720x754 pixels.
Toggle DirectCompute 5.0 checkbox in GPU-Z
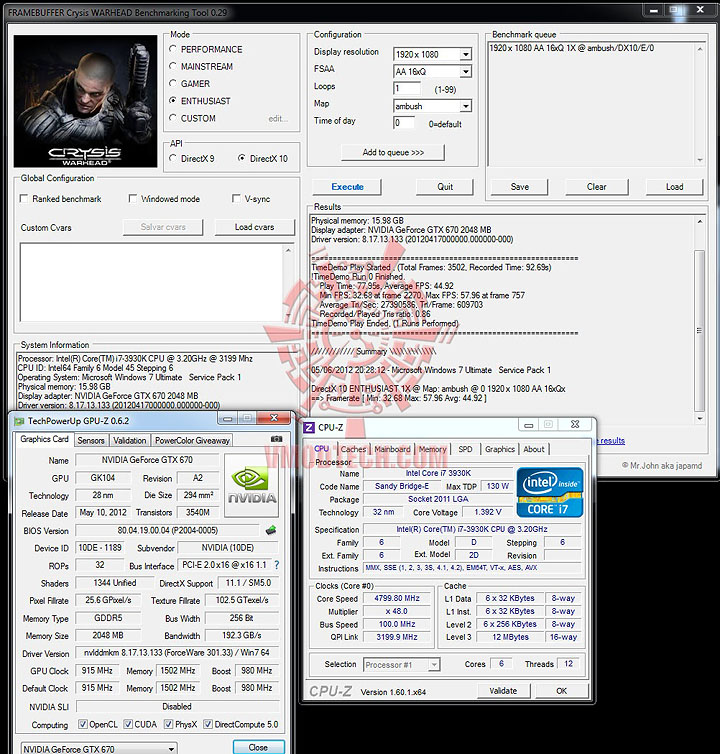click(x=208, y=724)
